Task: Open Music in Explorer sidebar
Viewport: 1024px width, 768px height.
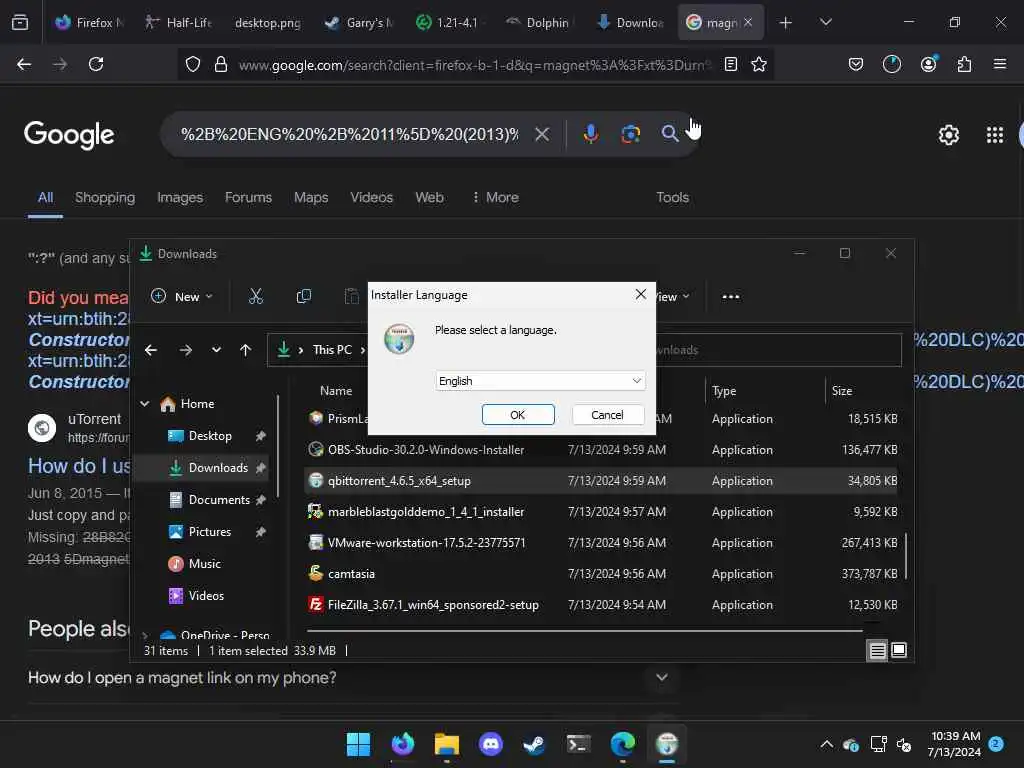Action: 204,564
